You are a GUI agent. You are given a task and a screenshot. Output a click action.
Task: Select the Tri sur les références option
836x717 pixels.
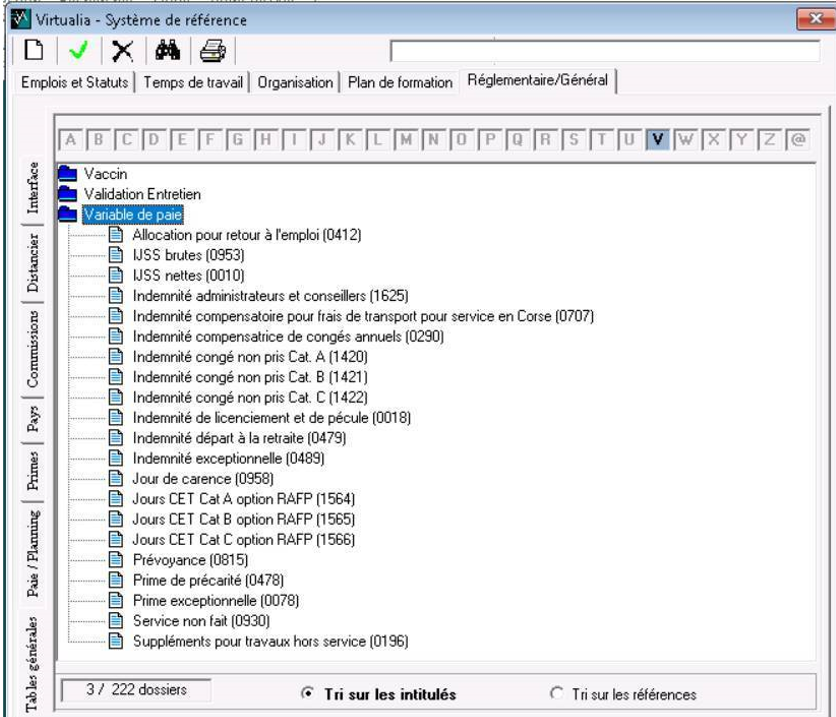[558, 693]
